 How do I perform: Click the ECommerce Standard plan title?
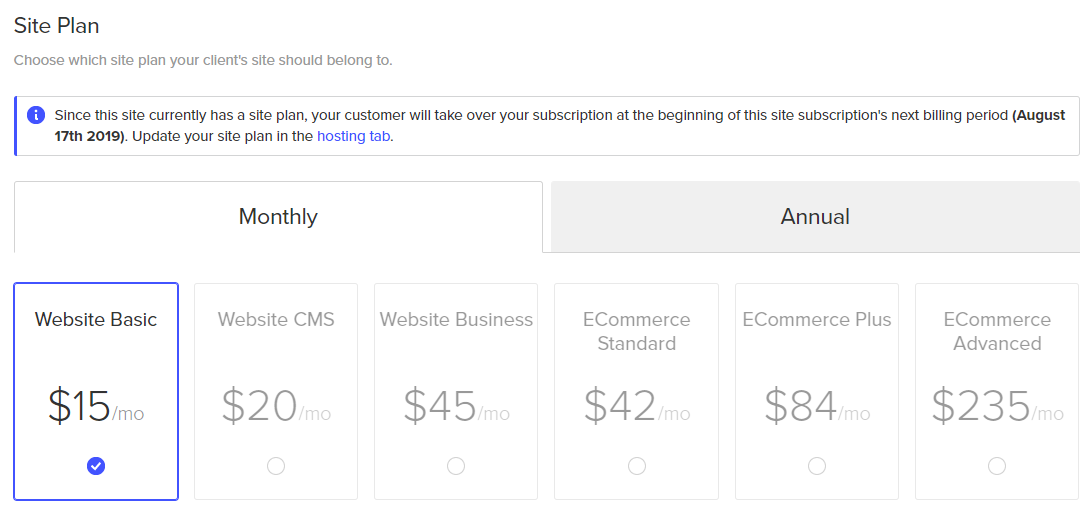click(637, 331)
